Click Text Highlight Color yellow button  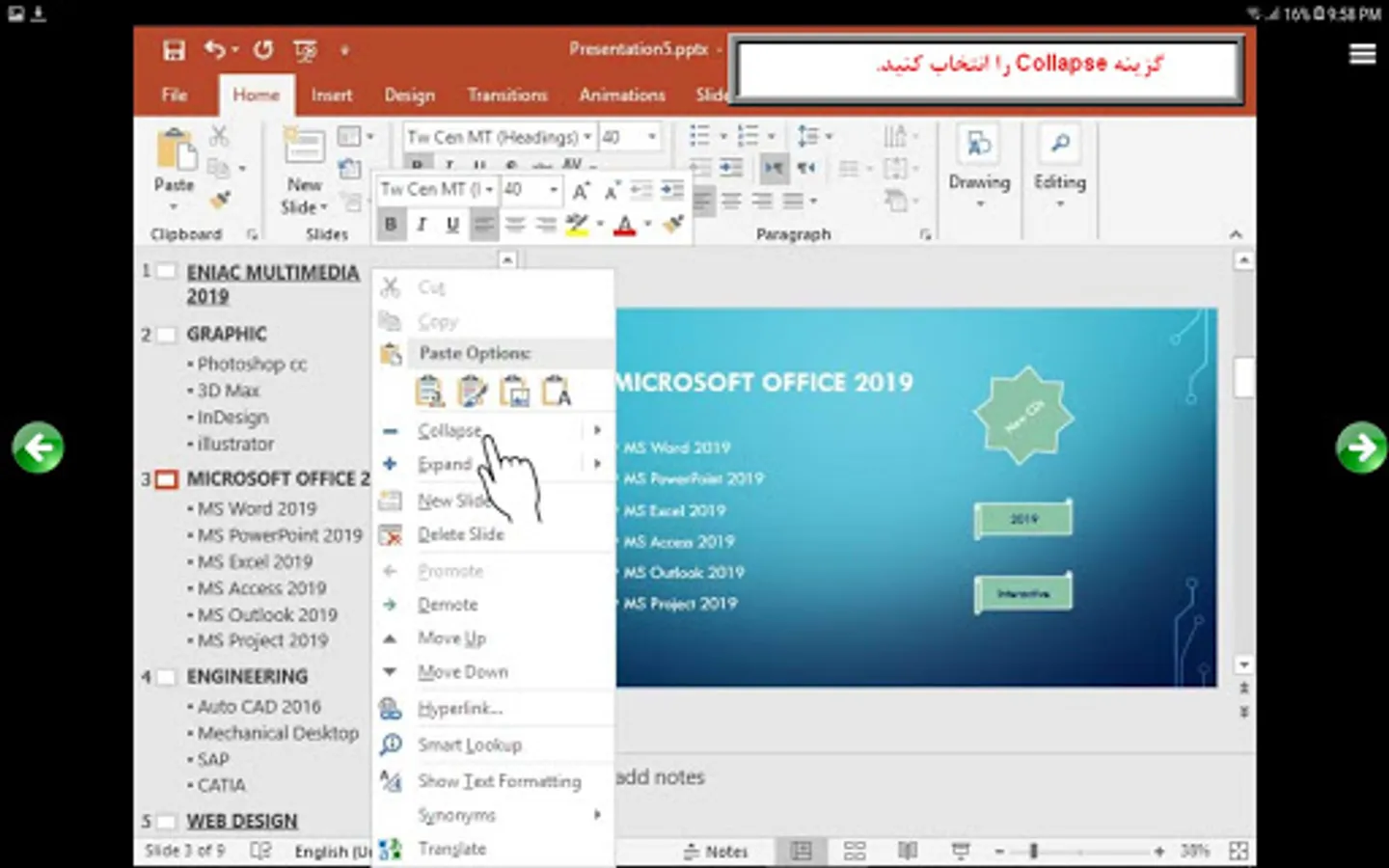click(x=577, y=225)
